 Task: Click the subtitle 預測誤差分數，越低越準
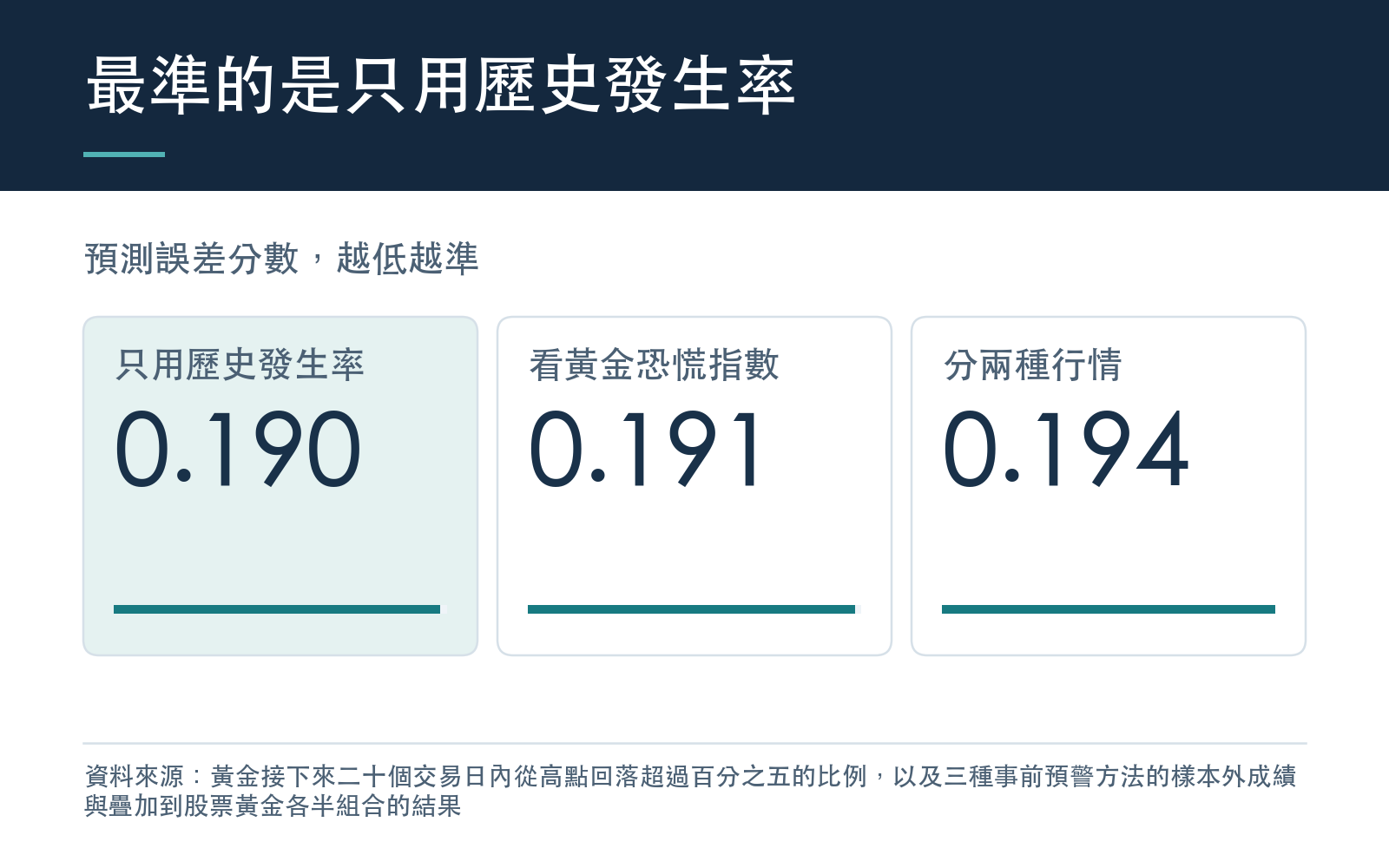click(281, 259)
